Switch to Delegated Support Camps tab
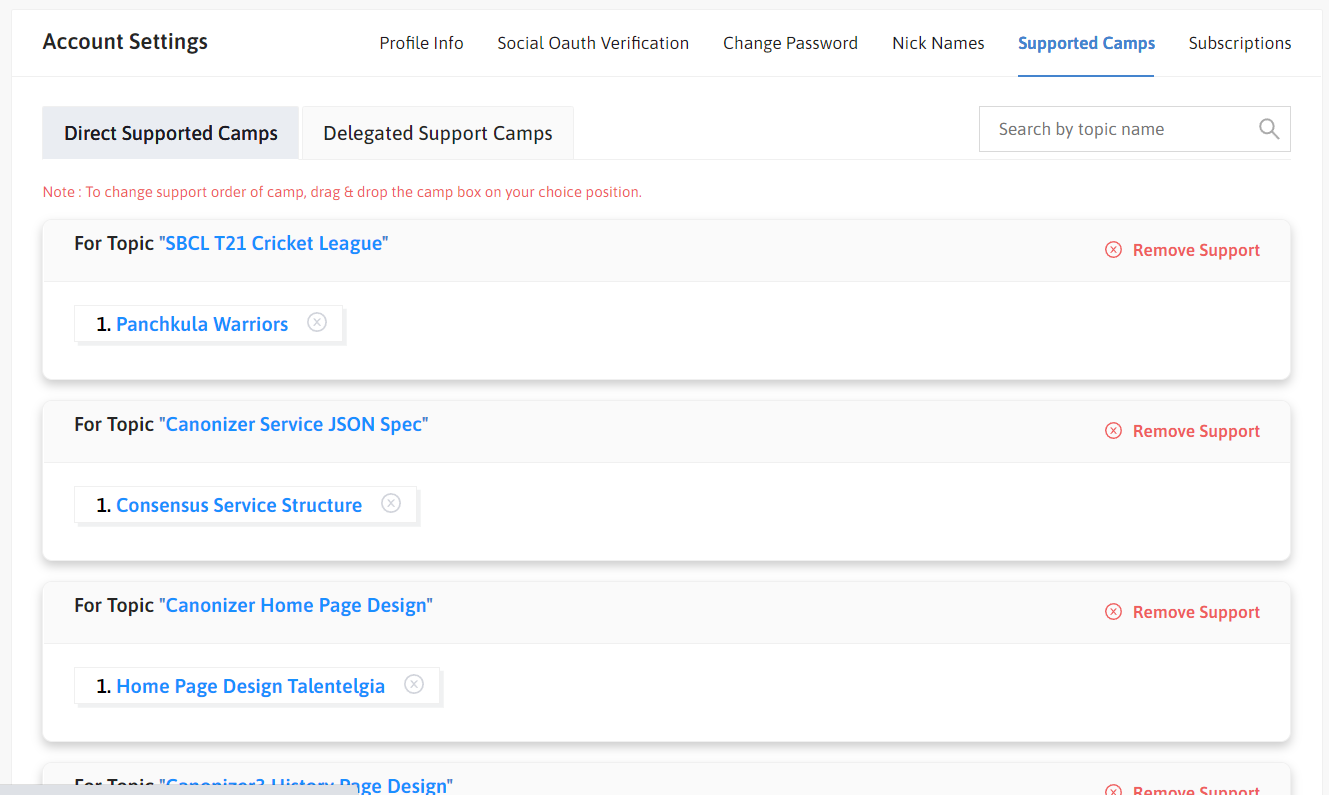 click(437, 132)
